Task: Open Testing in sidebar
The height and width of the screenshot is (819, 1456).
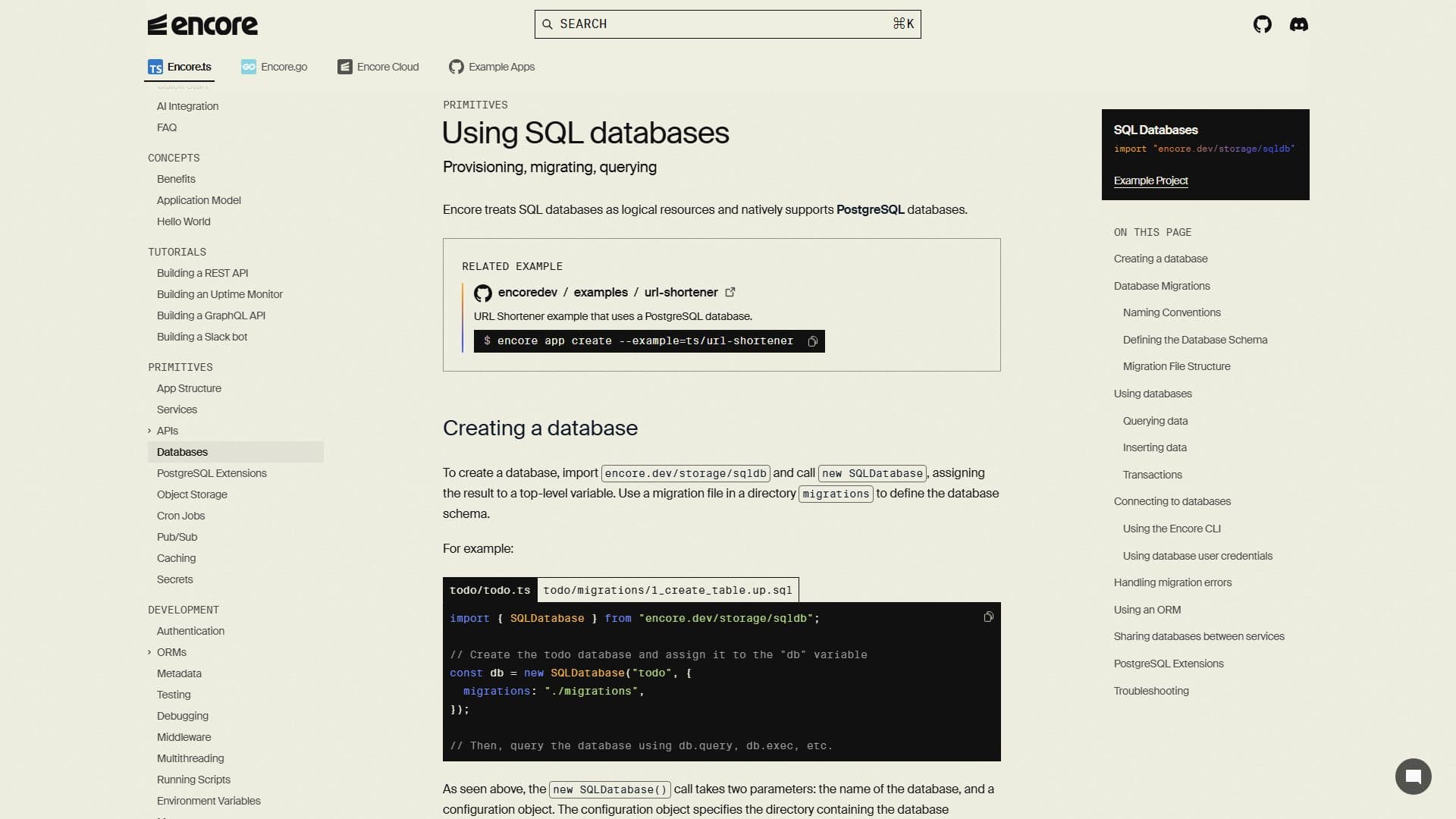Action: tap(174, 695)
